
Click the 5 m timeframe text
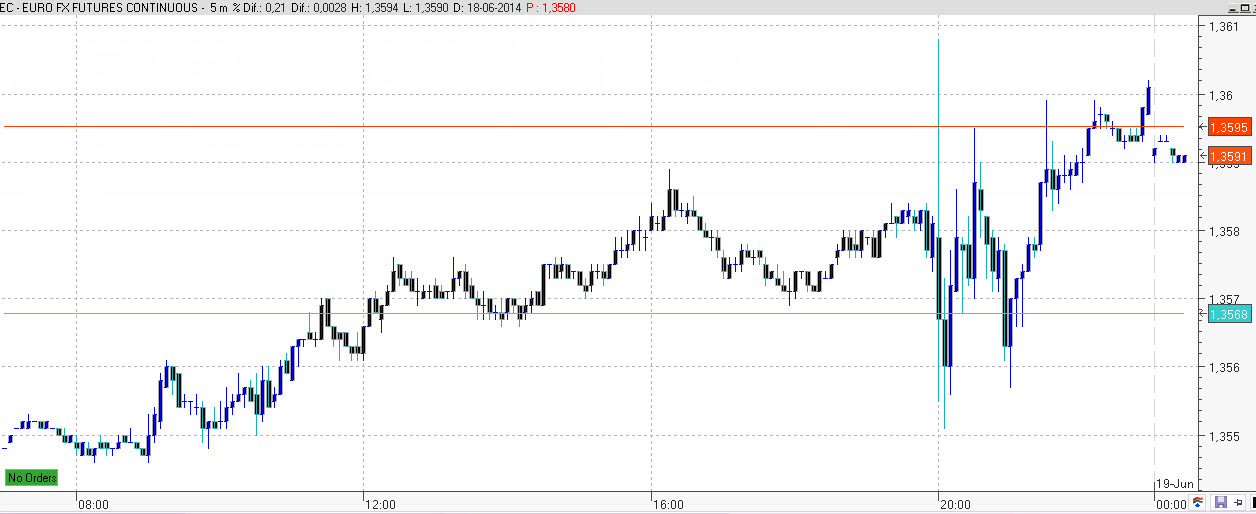pos(218,8)
